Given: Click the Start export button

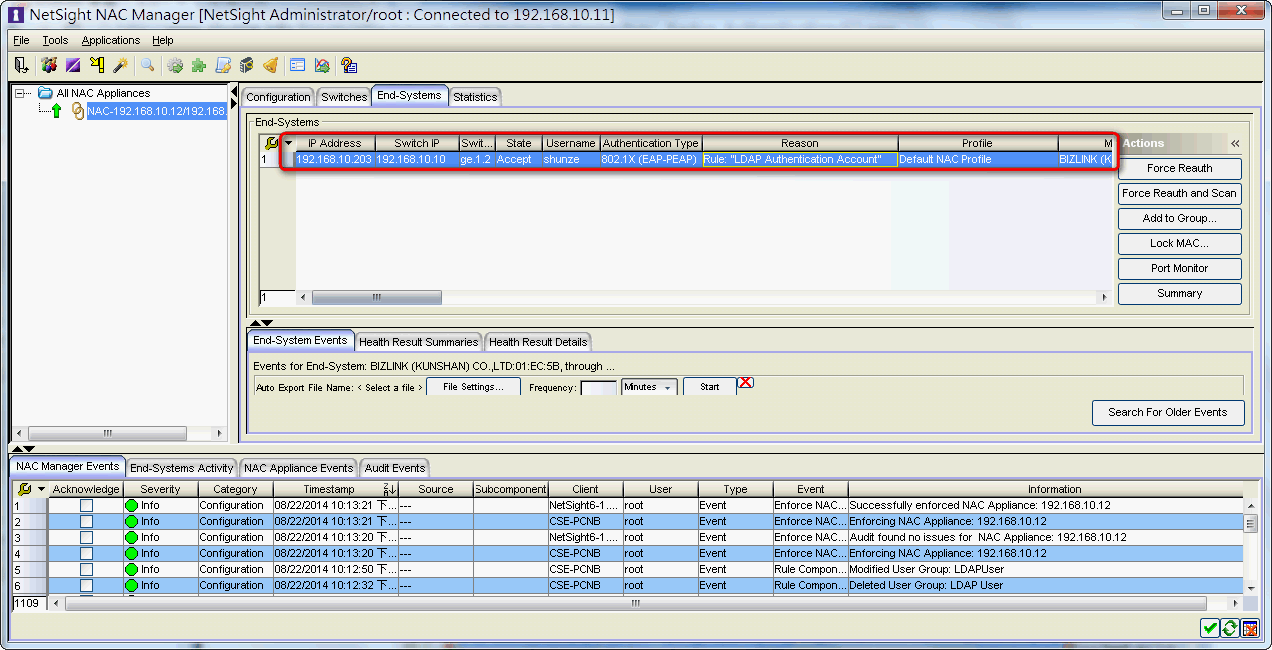Looking at the screenshot, I should pos(710,387).
